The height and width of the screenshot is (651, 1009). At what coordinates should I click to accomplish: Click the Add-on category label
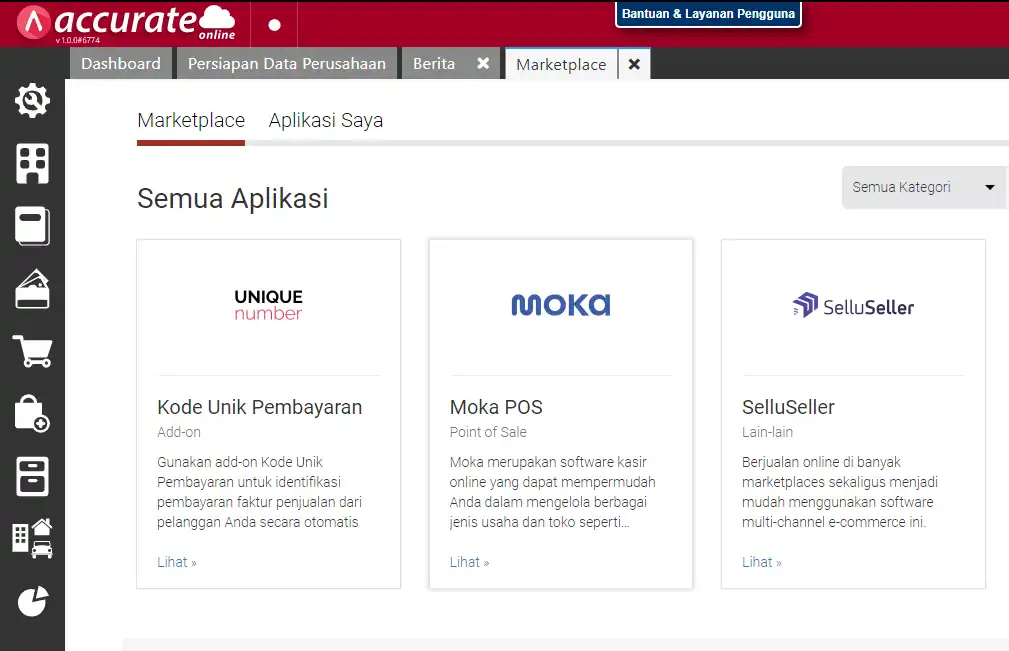pos(179,432)
